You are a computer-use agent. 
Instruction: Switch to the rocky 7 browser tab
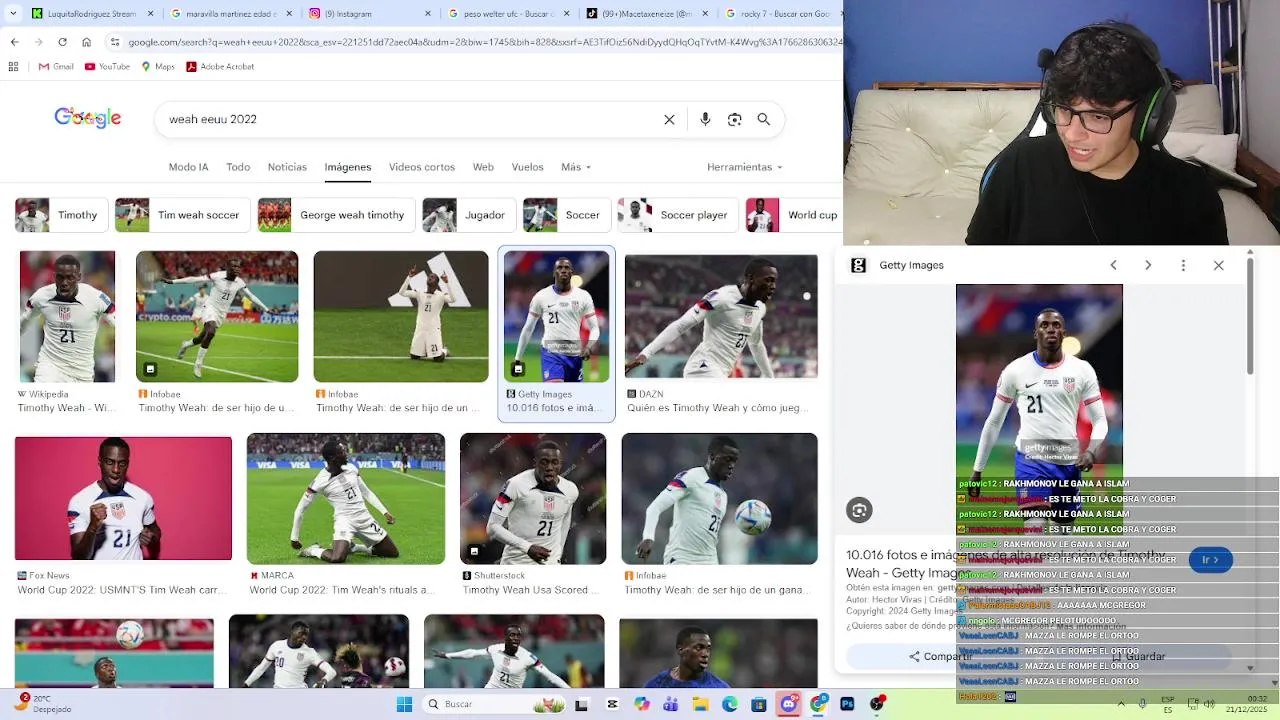click(x=780, y=14)
